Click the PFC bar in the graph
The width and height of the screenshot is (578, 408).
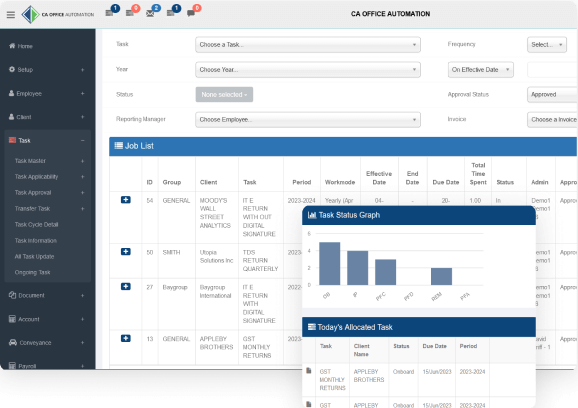(386, 272)
